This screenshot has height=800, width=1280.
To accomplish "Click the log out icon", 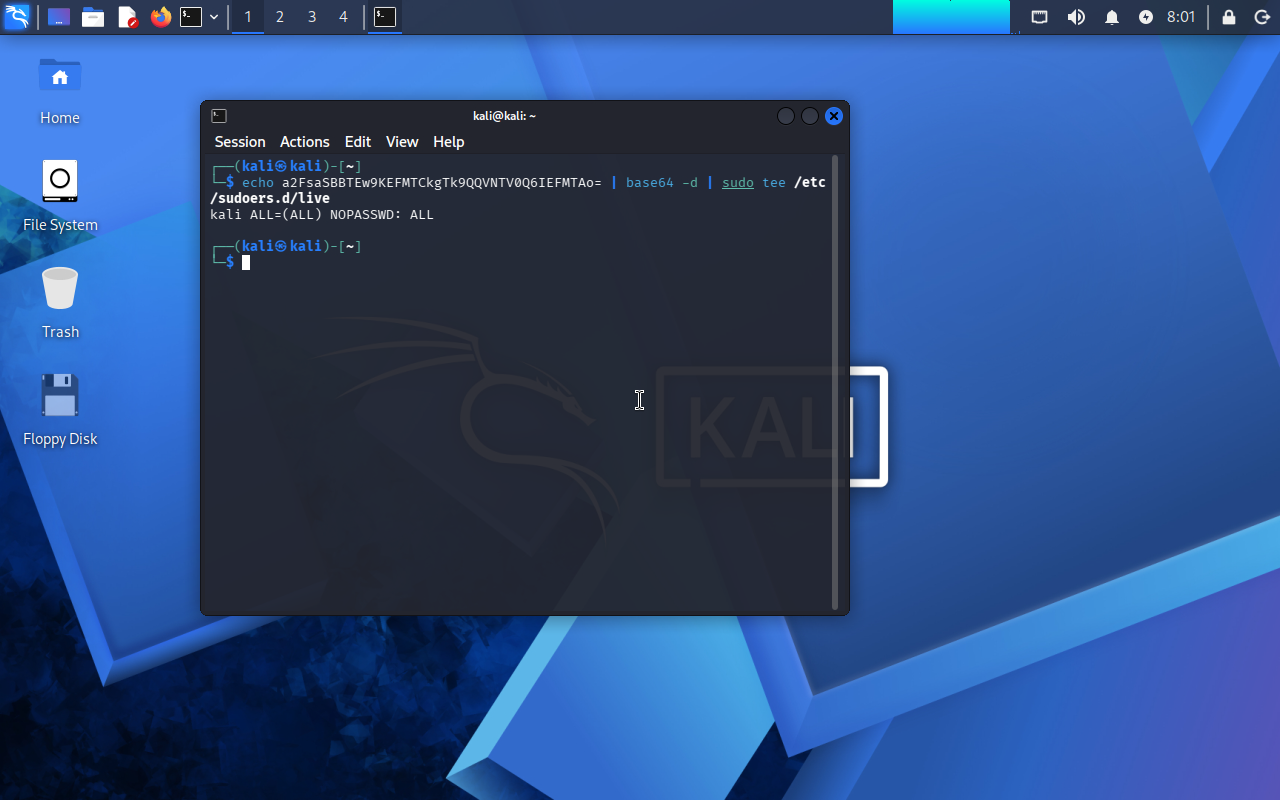I will tap(1261, 17).
